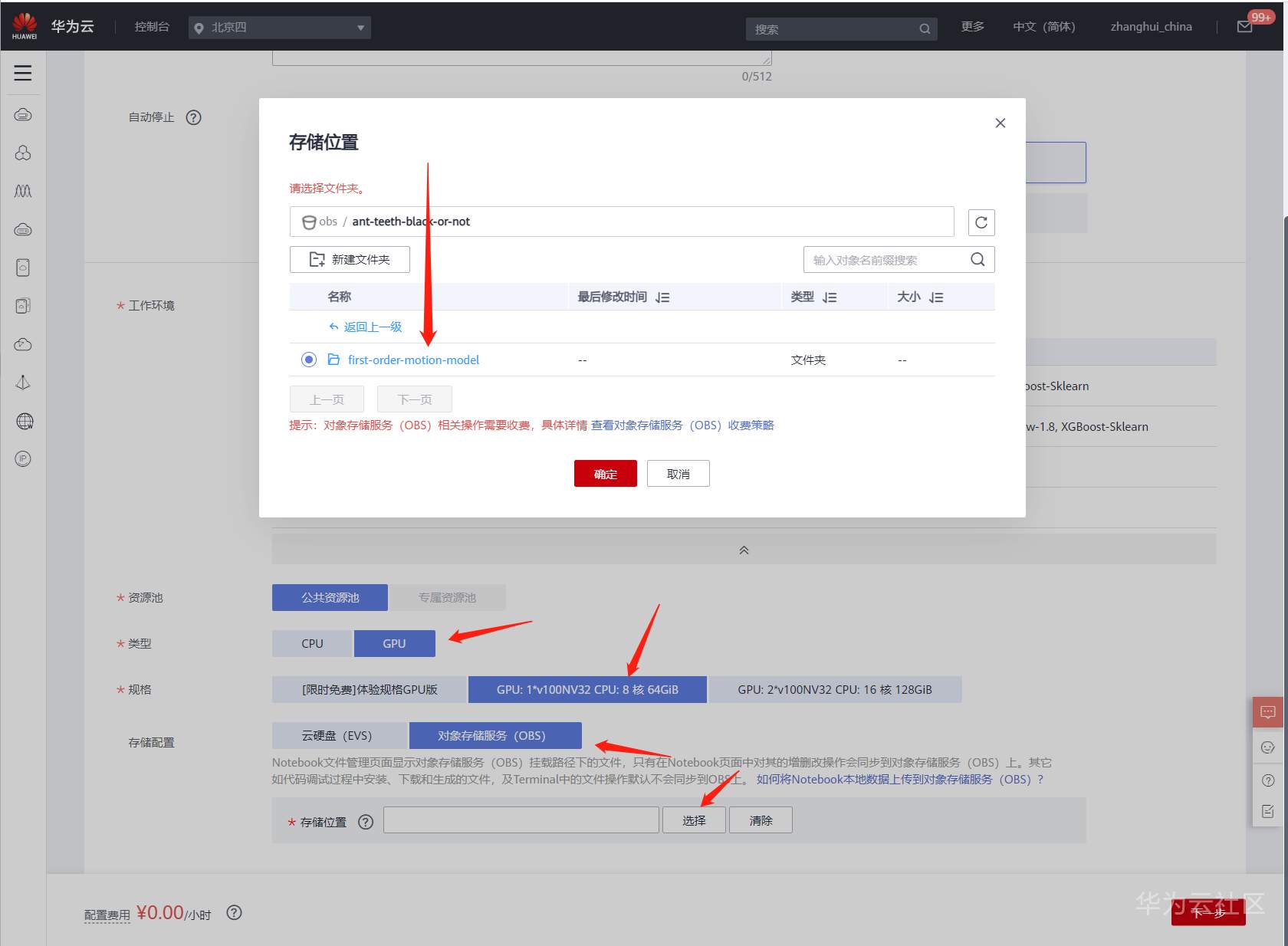This screenshot has width=1288, height=946.
Task: Click the 清除 button for storage location
Action: 761,820
